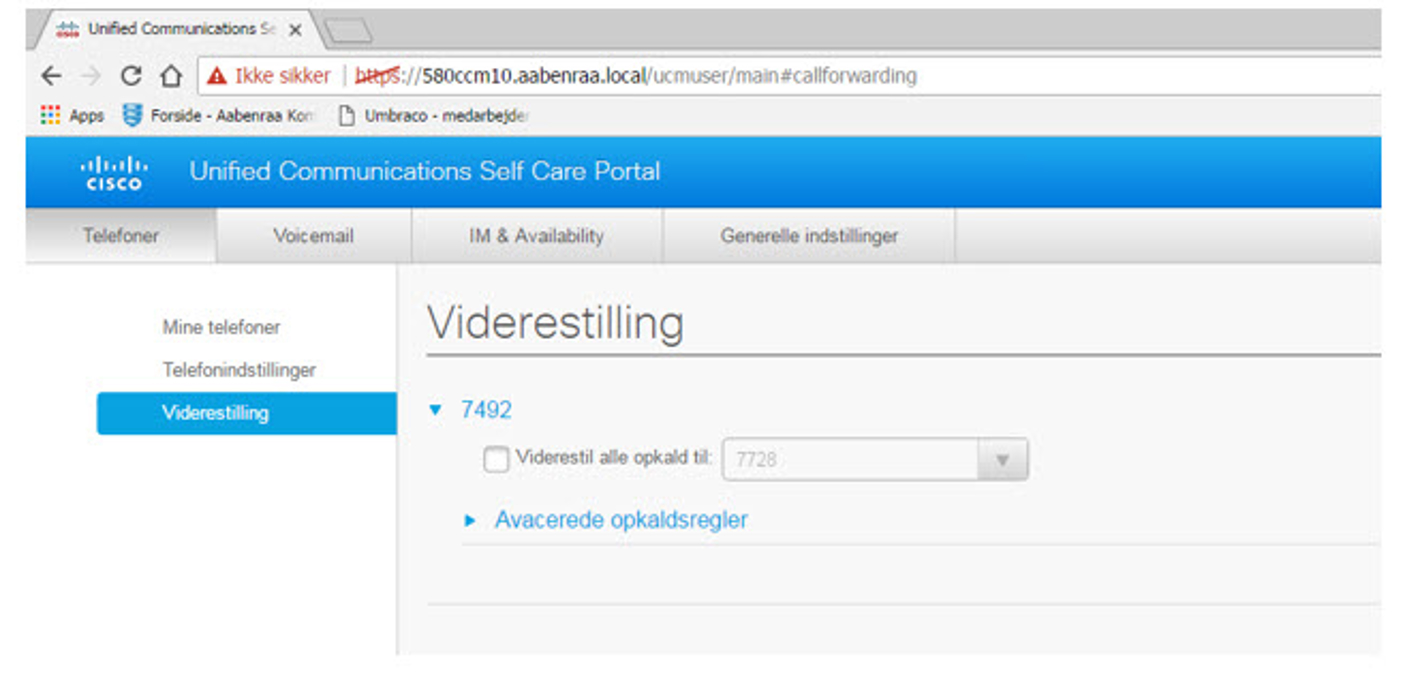Click the browser back arrow
The image size is (1420, 697).
(51, 76)
